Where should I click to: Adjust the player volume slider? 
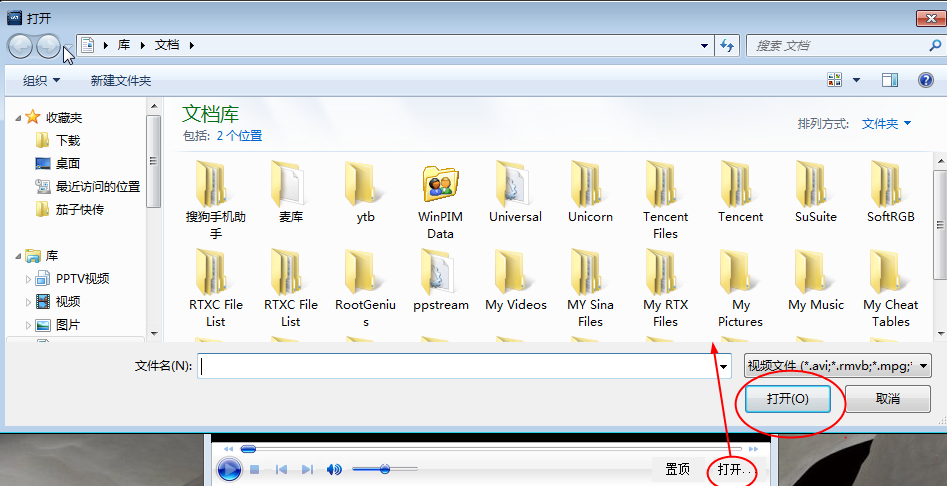[384, 469]
